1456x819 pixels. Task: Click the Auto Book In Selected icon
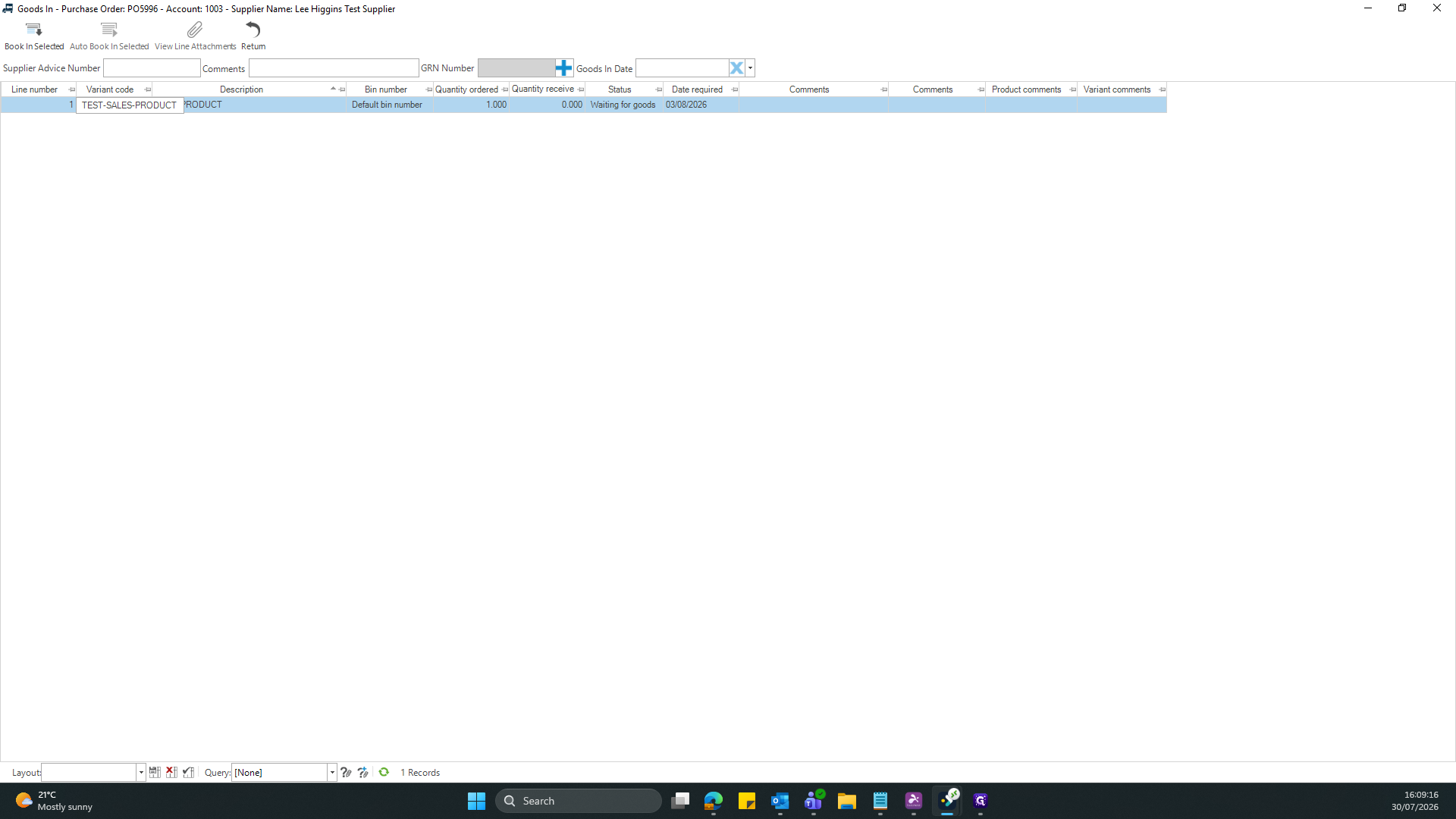click(109, 30)
